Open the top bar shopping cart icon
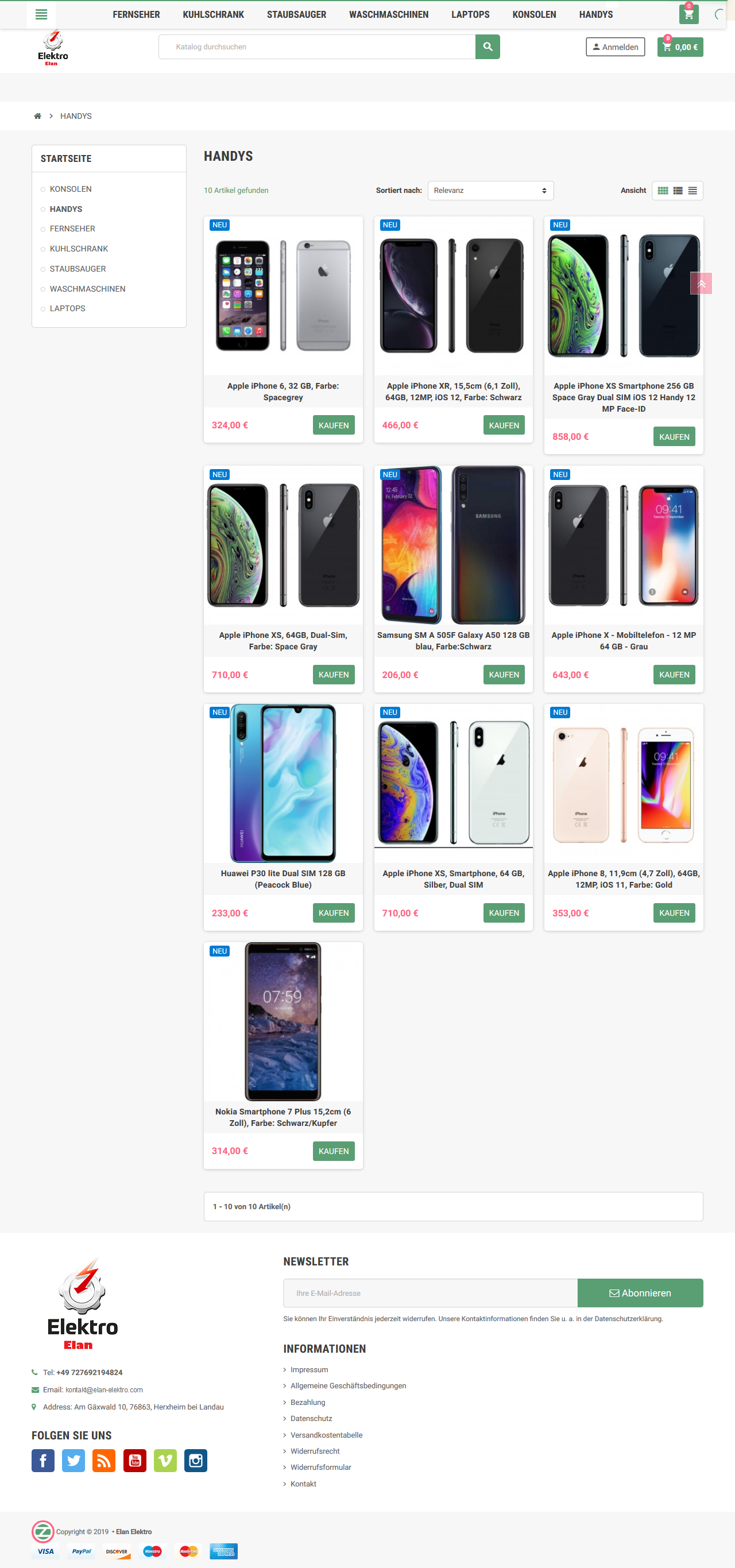Screen dimensions: 735x1568 [688, 14]
